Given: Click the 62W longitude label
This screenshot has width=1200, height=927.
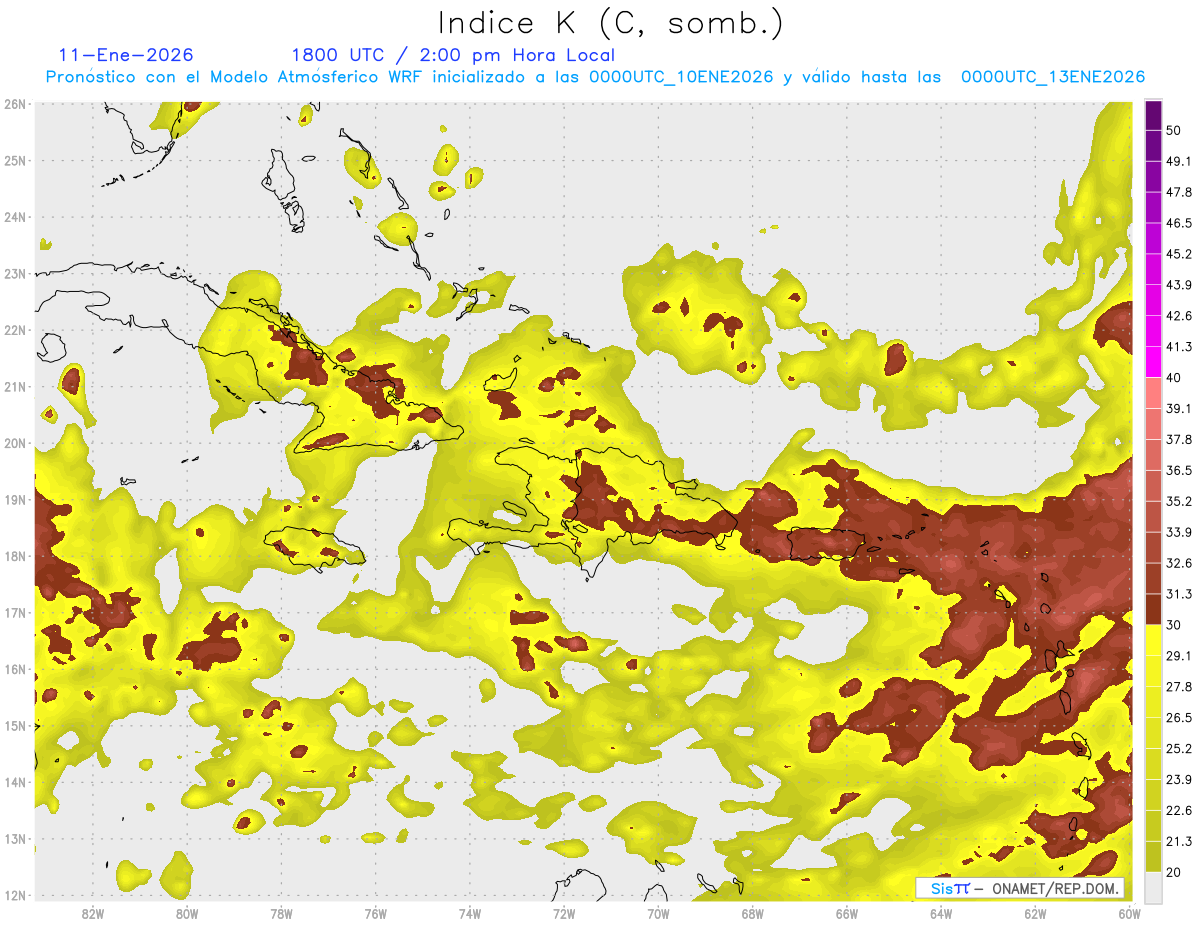Looking at the screenshot, I should (x=1035, y=914).
